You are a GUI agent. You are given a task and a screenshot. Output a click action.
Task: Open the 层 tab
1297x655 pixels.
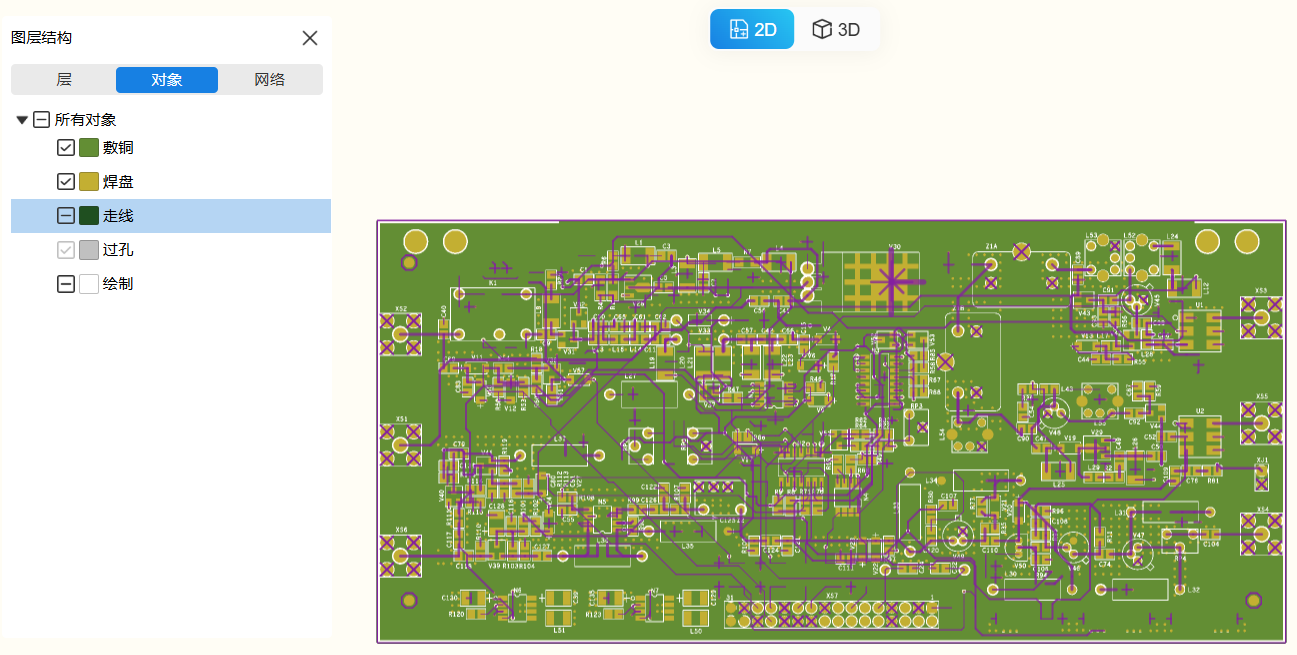click(x=64, y=80)
